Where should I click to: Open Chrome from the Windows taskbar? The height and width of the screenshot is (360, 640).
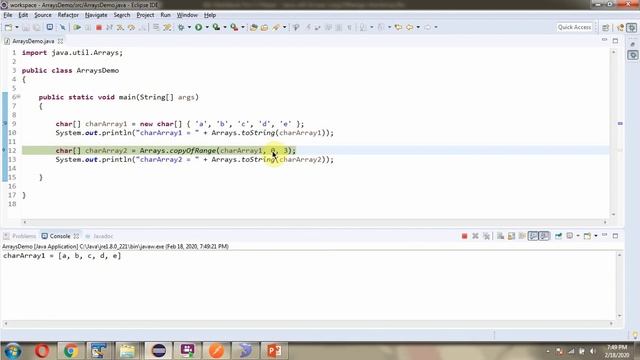pyautogui.click(x=71, y=351)
